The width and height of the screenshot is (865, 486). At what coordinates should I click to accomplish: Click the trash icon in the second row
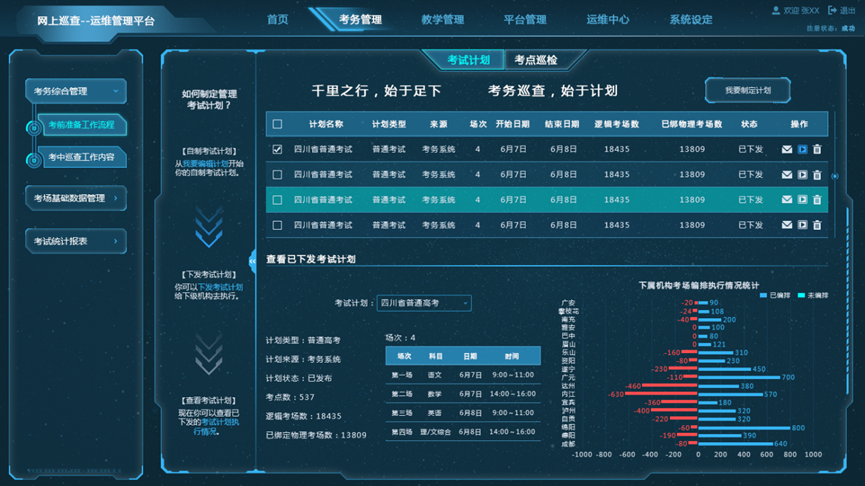coord(817,175)
